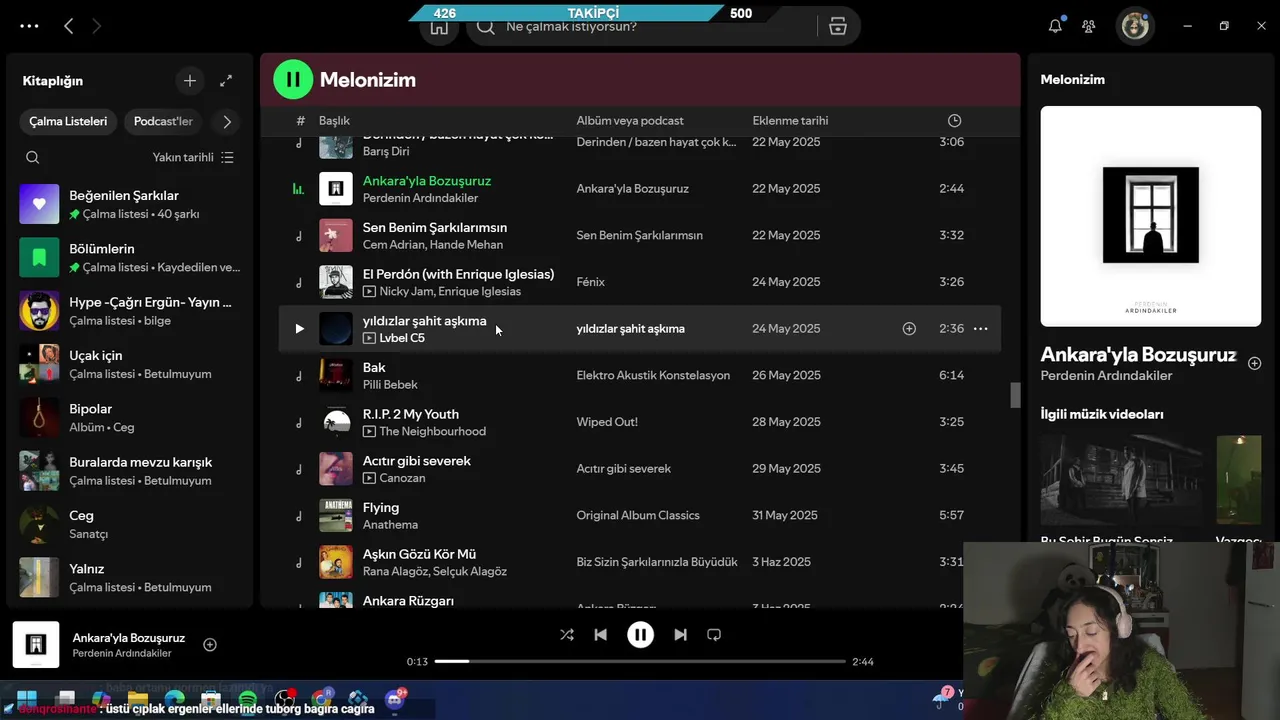Go back with the left arrow icon
This screenshot has width=1280, height=720.
[68, 26]
